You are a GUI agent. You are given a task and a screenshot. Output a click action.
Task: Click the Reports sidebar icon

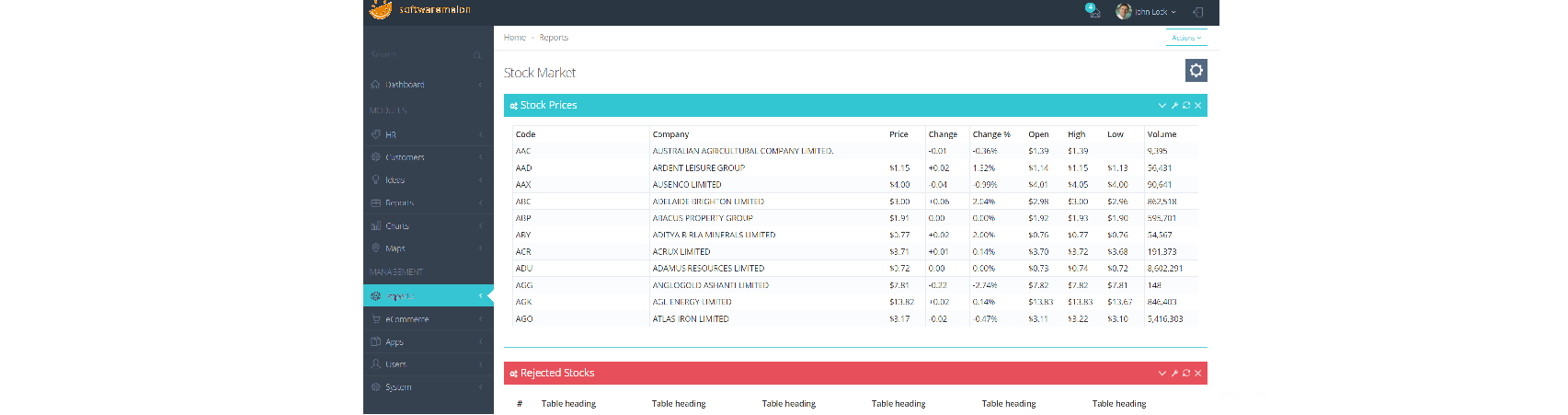(x=375, y=203)
